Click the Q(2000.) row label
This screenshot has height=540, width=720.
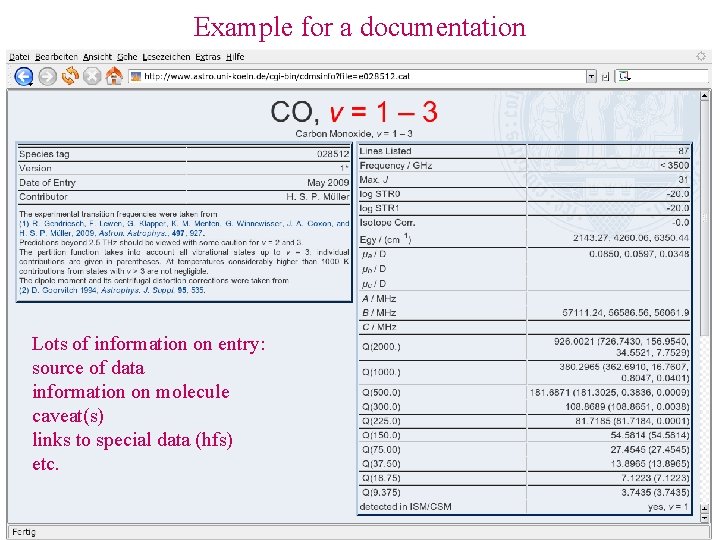381,347
